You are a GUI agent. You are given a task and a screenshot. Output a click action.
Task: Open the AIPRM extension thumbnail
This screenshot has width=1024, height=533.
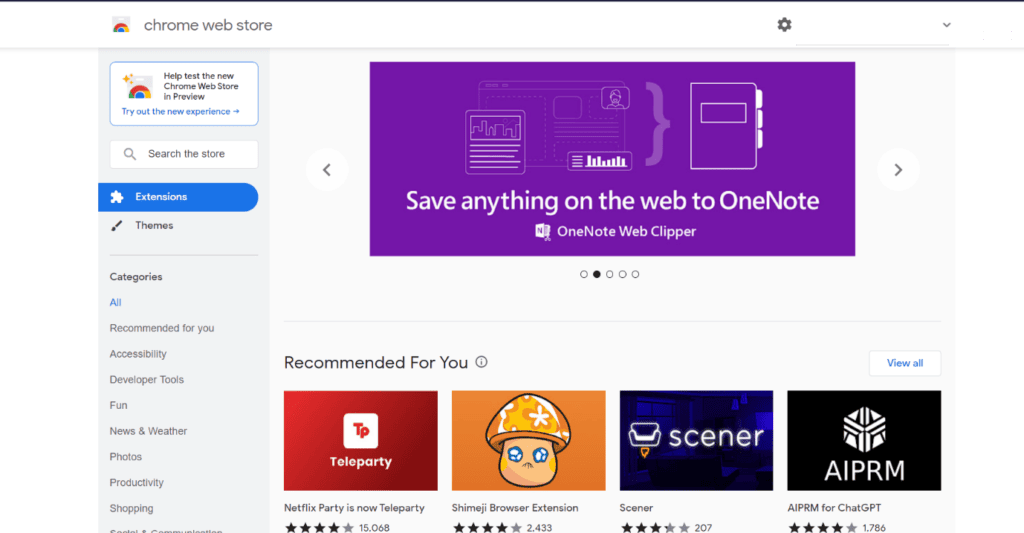pos(864,441)
